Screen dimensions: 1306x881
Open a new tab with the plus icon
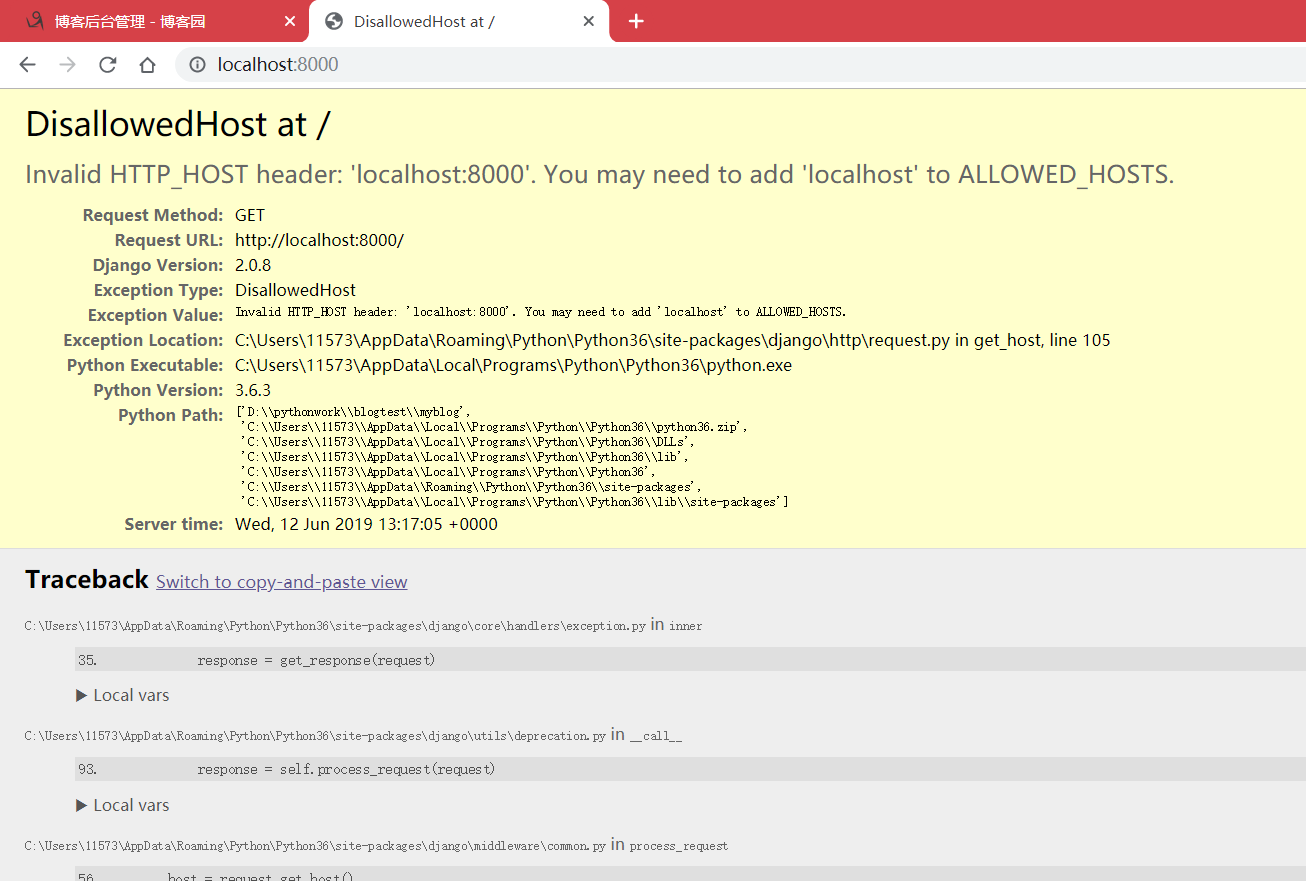[x=636, y=21]
